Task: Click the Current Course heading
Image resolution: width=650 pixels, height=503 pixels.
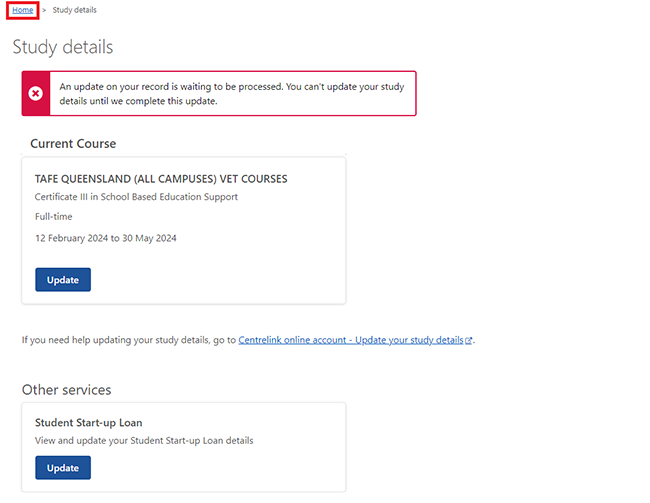Action: tap(73, 143)
